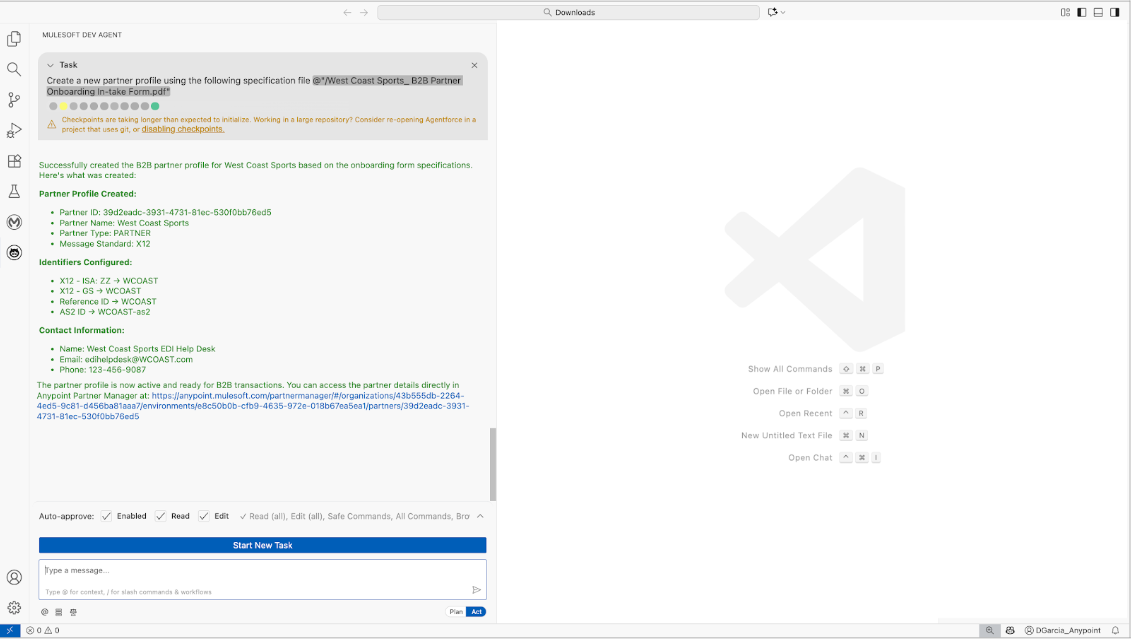Open the Extensions view
The height and width of the screenshot is (640, 1131).
click(x=14, y=161)
